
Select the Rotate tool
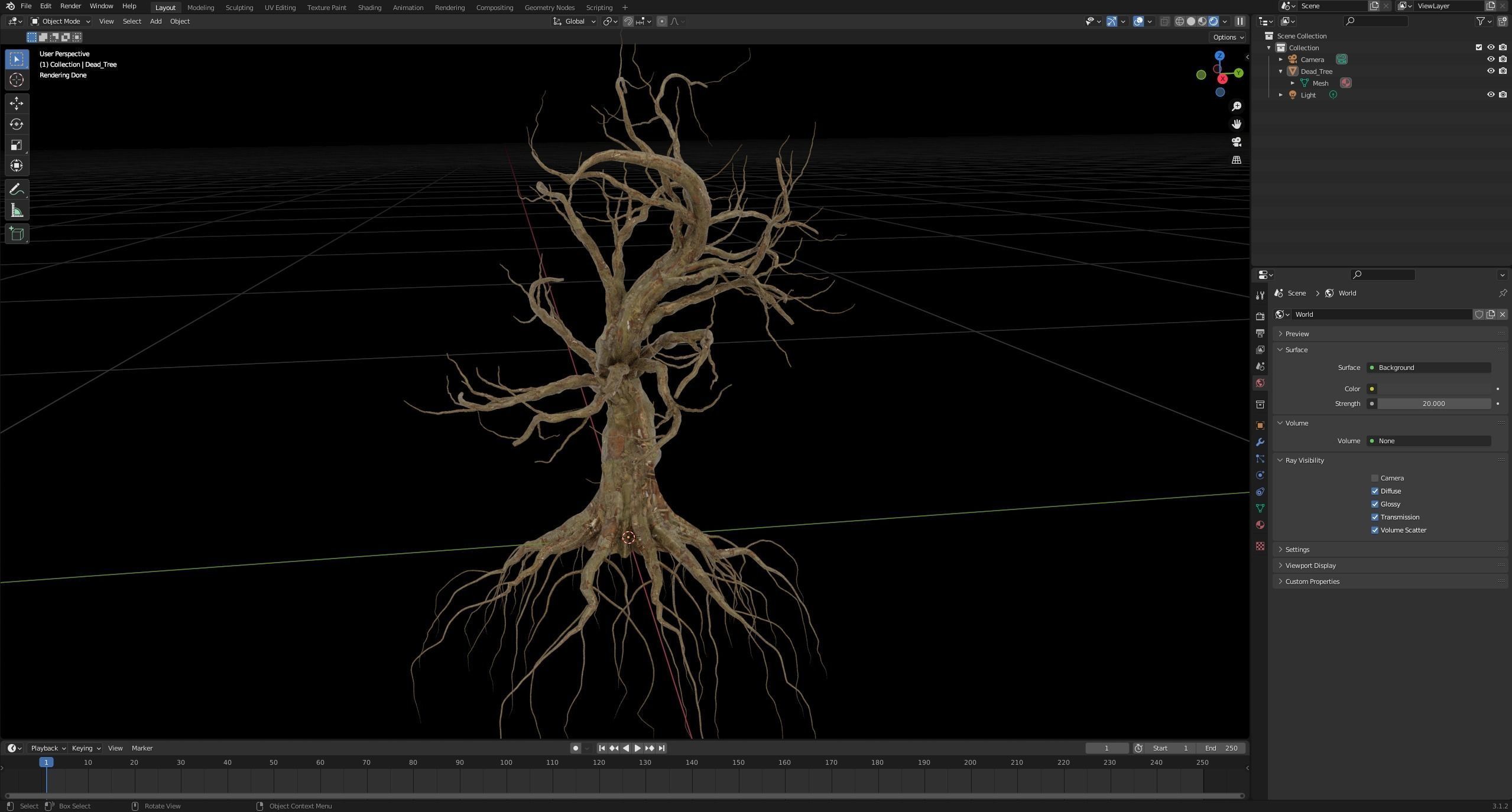[x=17, y=124]
